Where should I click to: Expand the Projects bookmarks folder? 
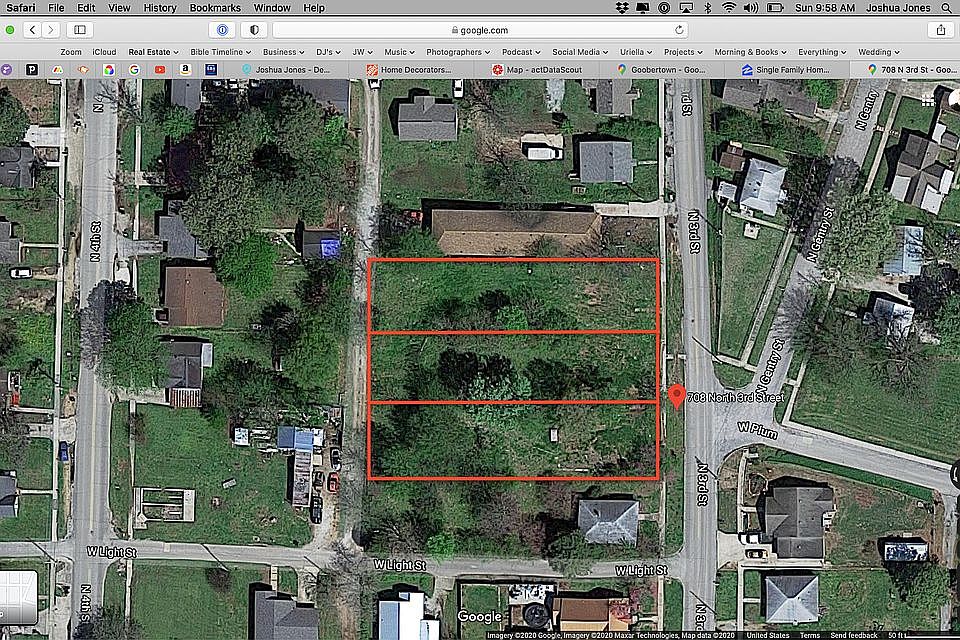683,52
